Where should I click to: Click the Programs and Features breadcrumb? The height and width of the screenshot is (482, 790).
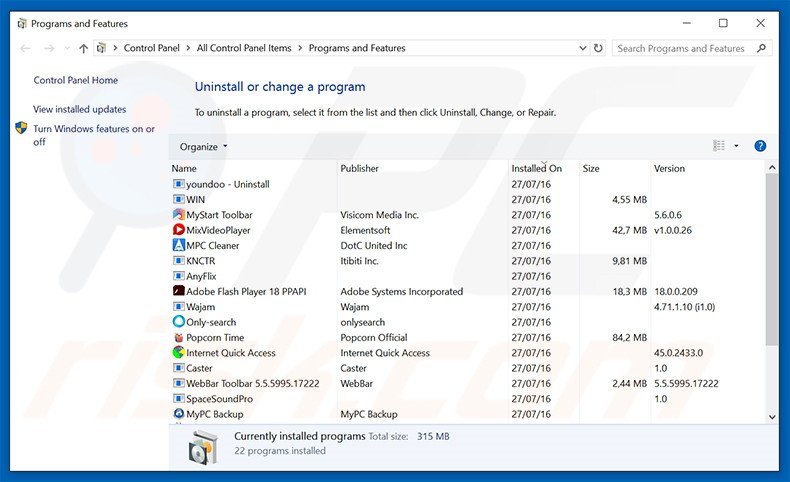(357, 48)
